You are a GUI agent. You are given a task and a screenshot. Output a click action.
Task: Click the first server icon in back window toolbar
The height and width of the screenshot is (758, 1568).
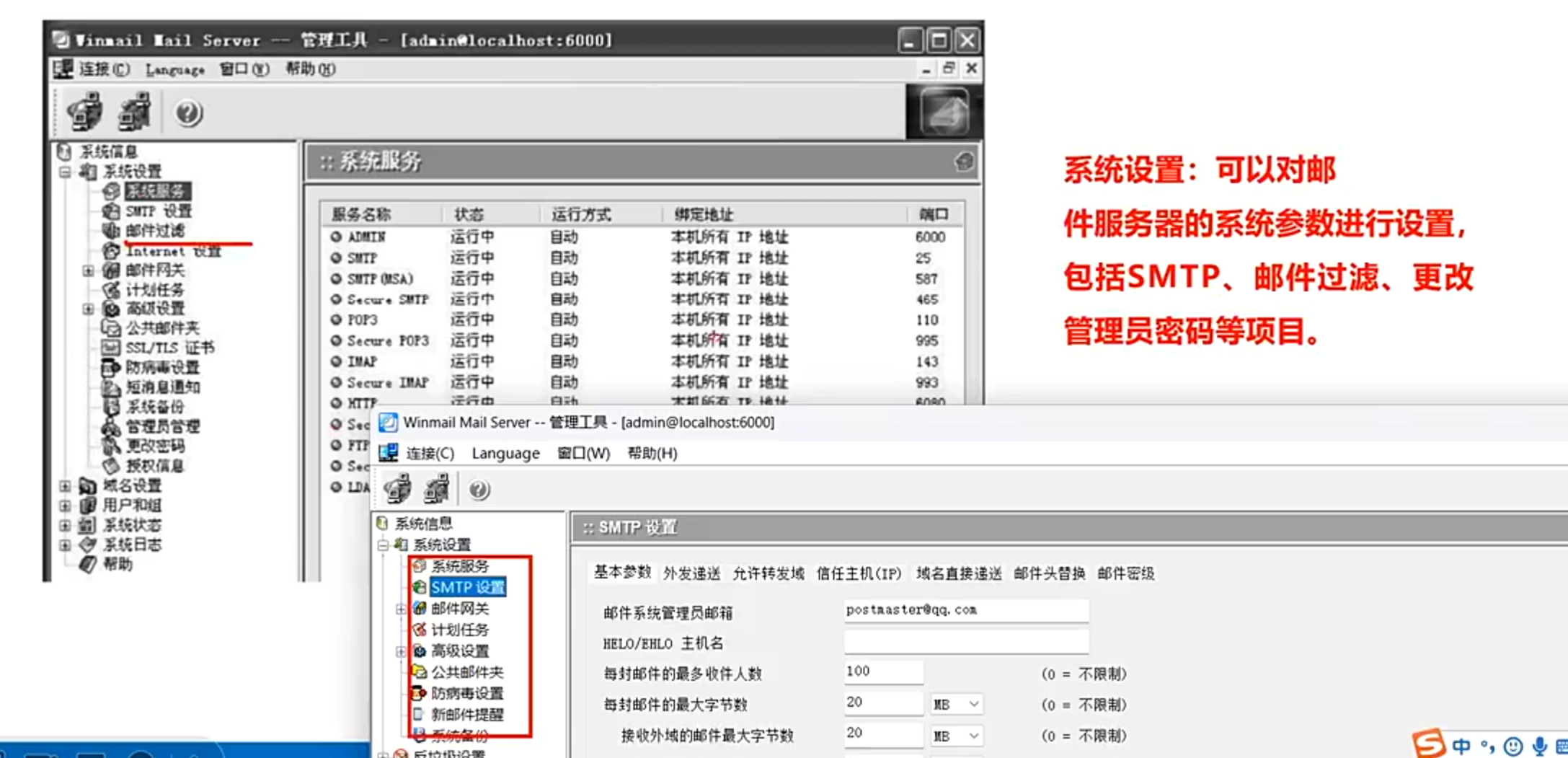point(85,112)
